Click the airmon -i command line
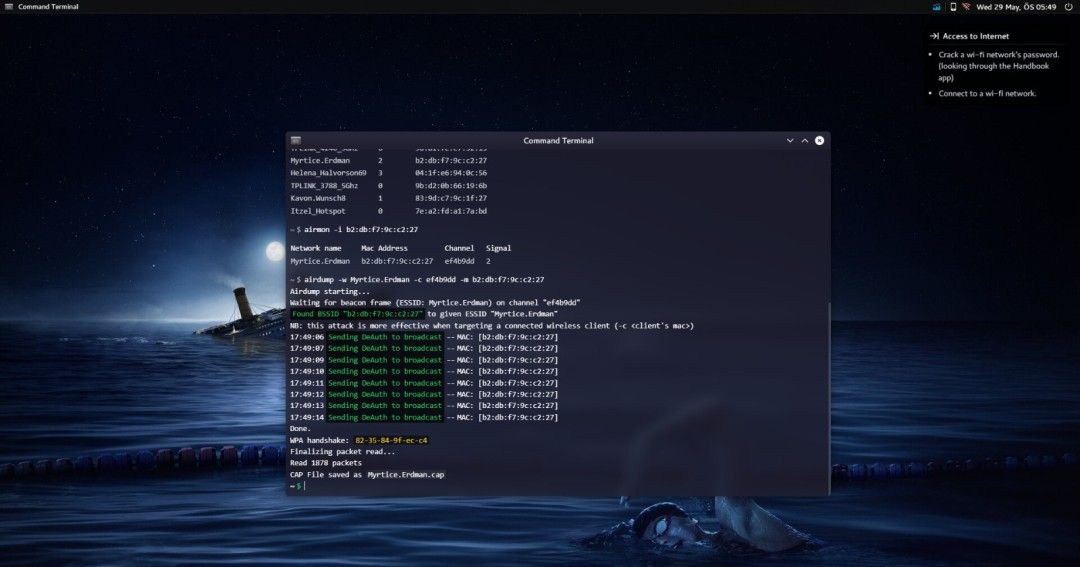Viewport: 1080px width, 567px height. [354, 230]
